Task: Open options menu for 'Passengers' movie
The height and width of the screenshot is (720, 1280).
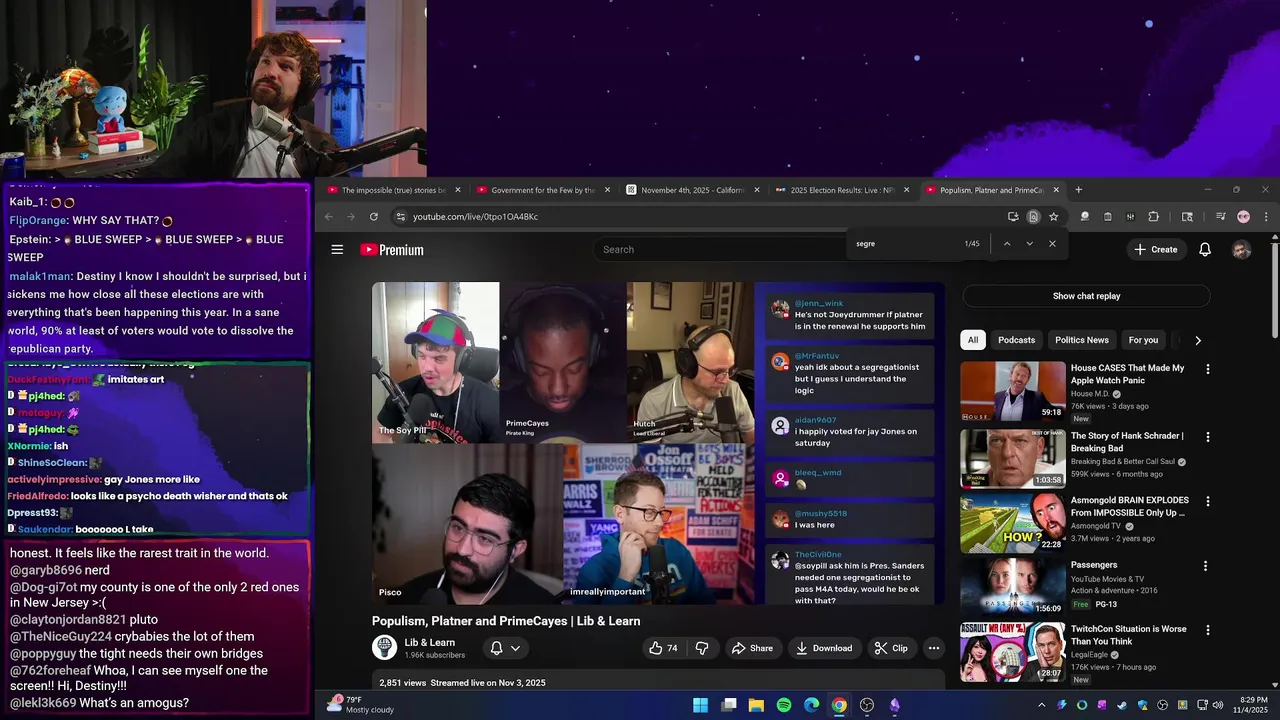Action: [1205, 566]
